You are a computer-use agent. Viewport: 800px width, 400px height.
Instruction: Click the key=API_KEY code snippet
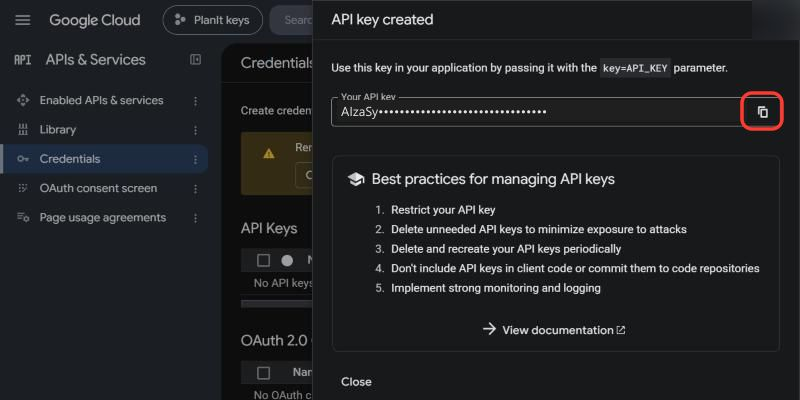pyautogui.click(x=635, y=68)
